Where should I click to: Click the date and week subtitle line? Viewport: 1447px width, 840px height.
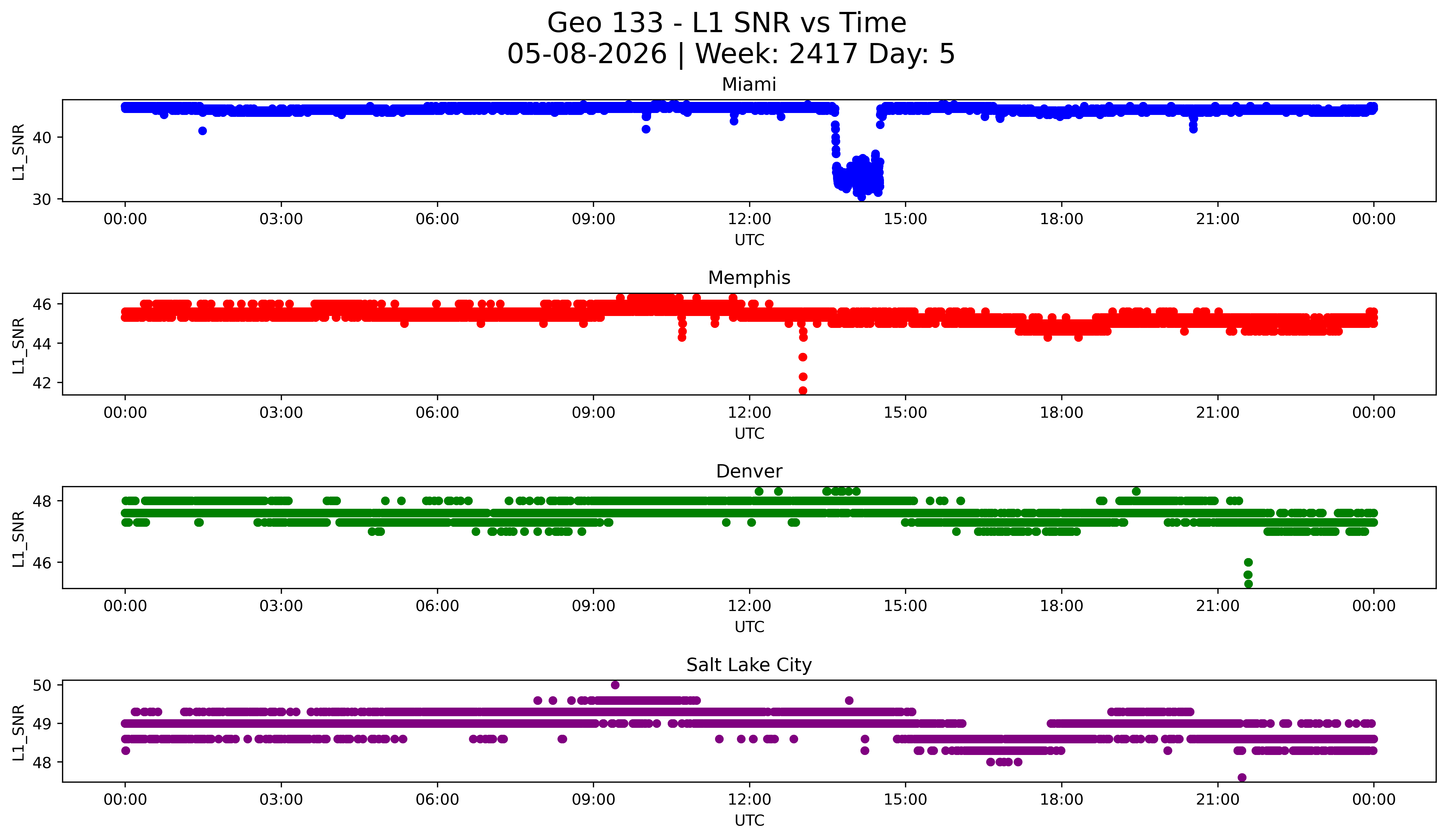tap(731, 55)
